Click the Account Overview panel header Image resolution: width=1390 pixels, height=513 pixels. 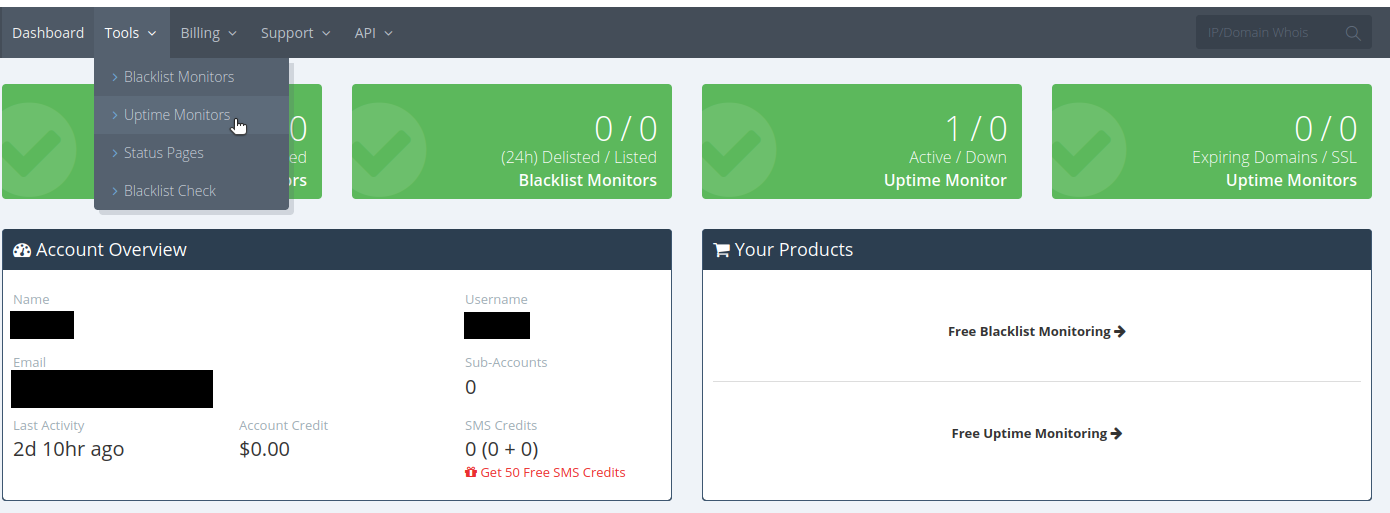[x=337, y=250]
